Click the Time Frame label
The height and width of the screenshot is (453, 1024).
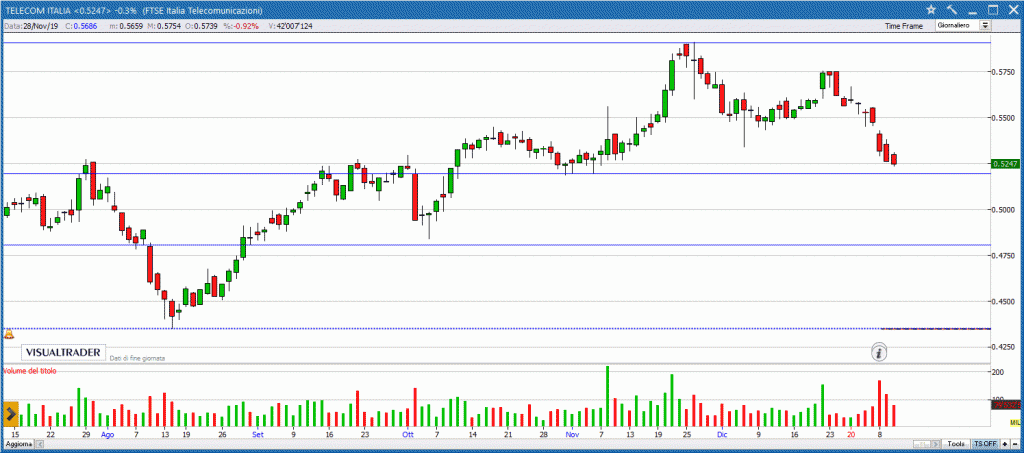click(x=904, y=26)
